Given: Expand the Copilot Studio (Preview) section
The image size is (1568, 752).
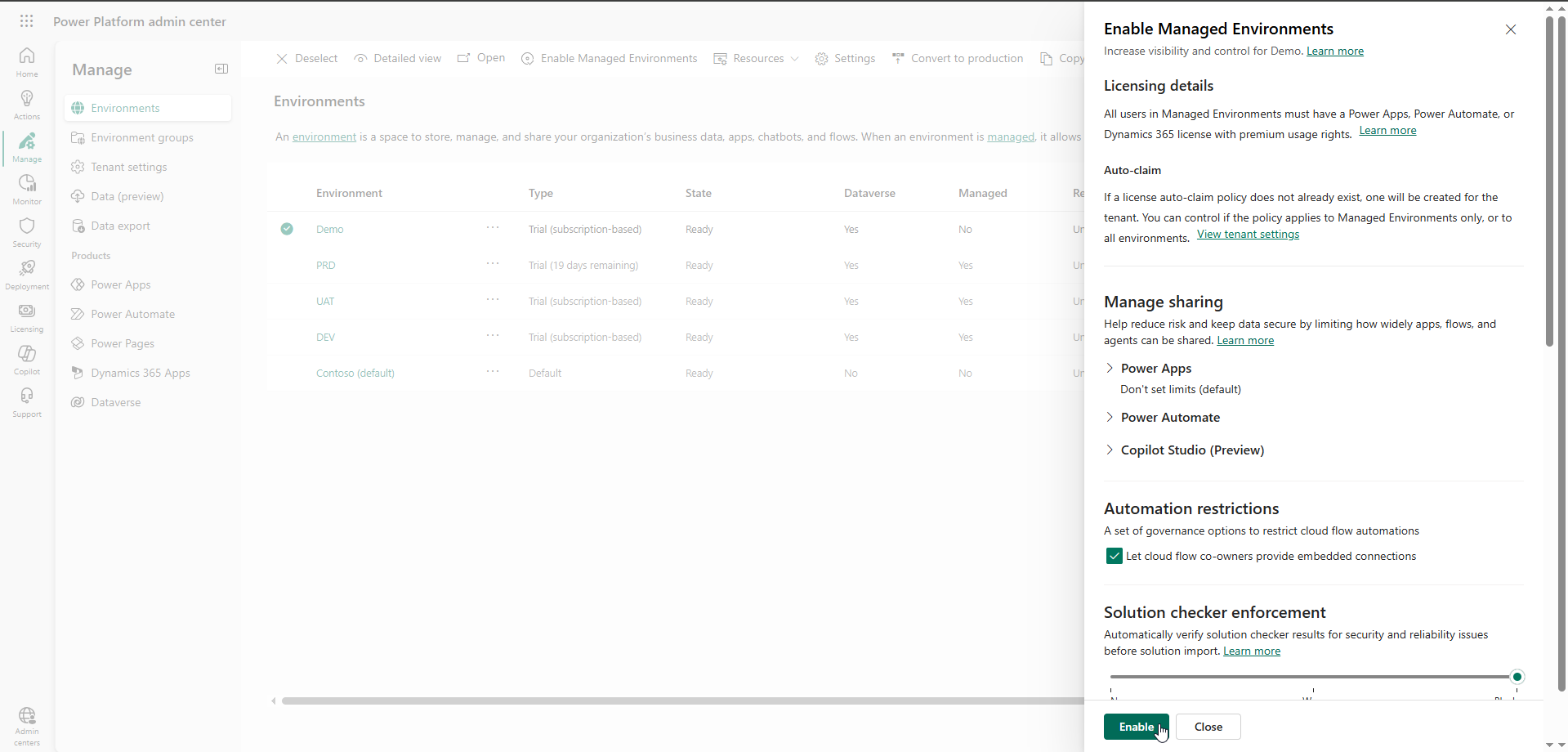Looking at the screenshot, I should [1110, 450].
